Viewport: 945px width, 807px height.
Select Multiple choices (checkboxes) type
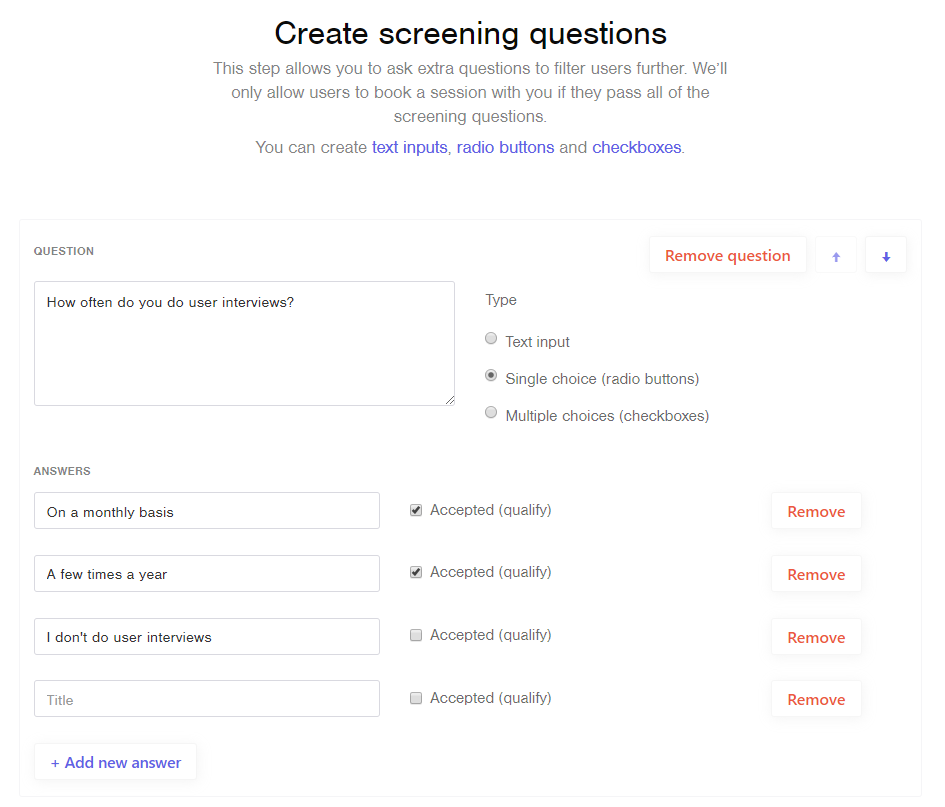[x=491, y=412]
